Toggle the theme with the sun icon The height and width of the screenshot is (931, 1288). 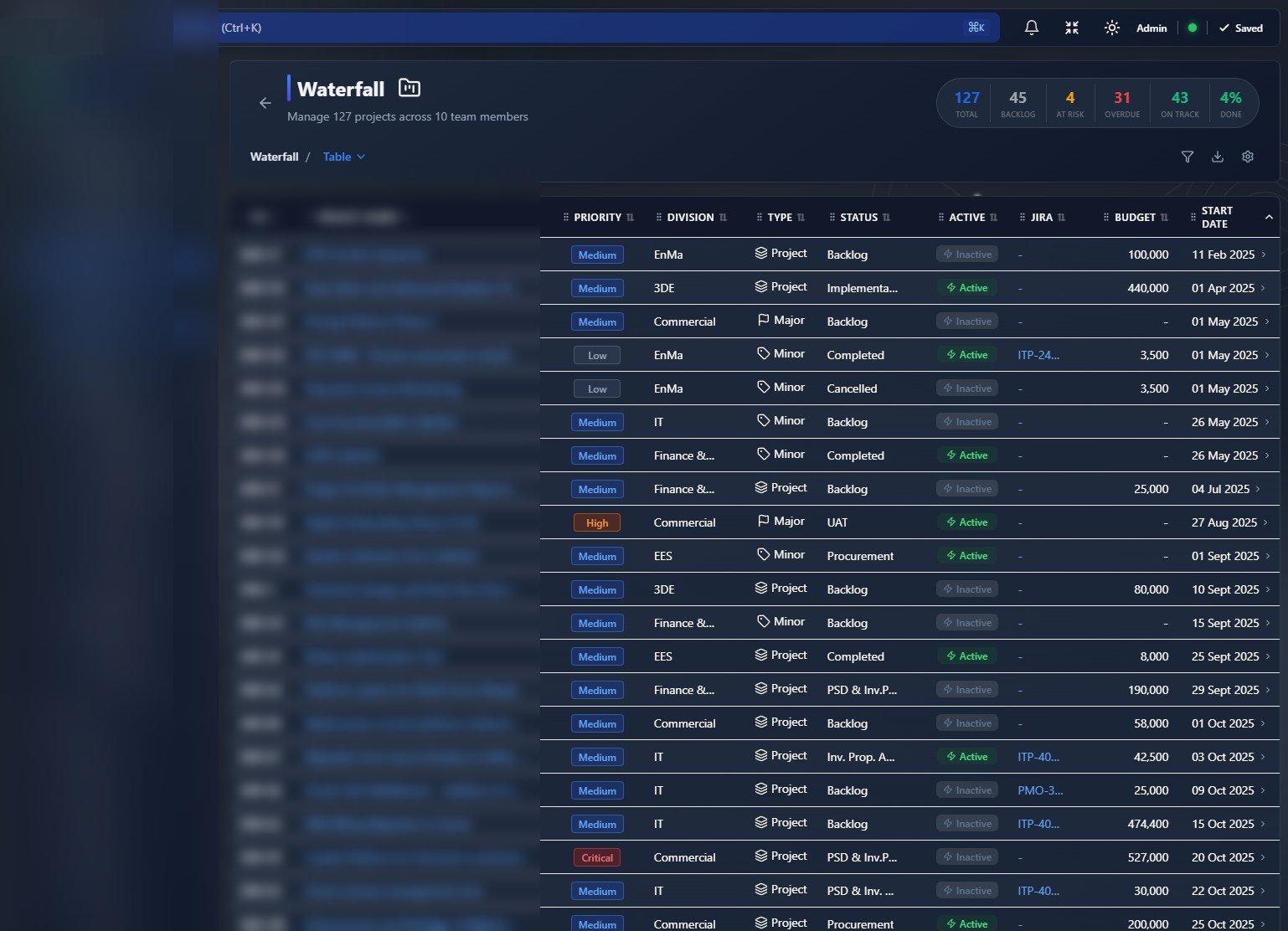tap(1111, 28)
